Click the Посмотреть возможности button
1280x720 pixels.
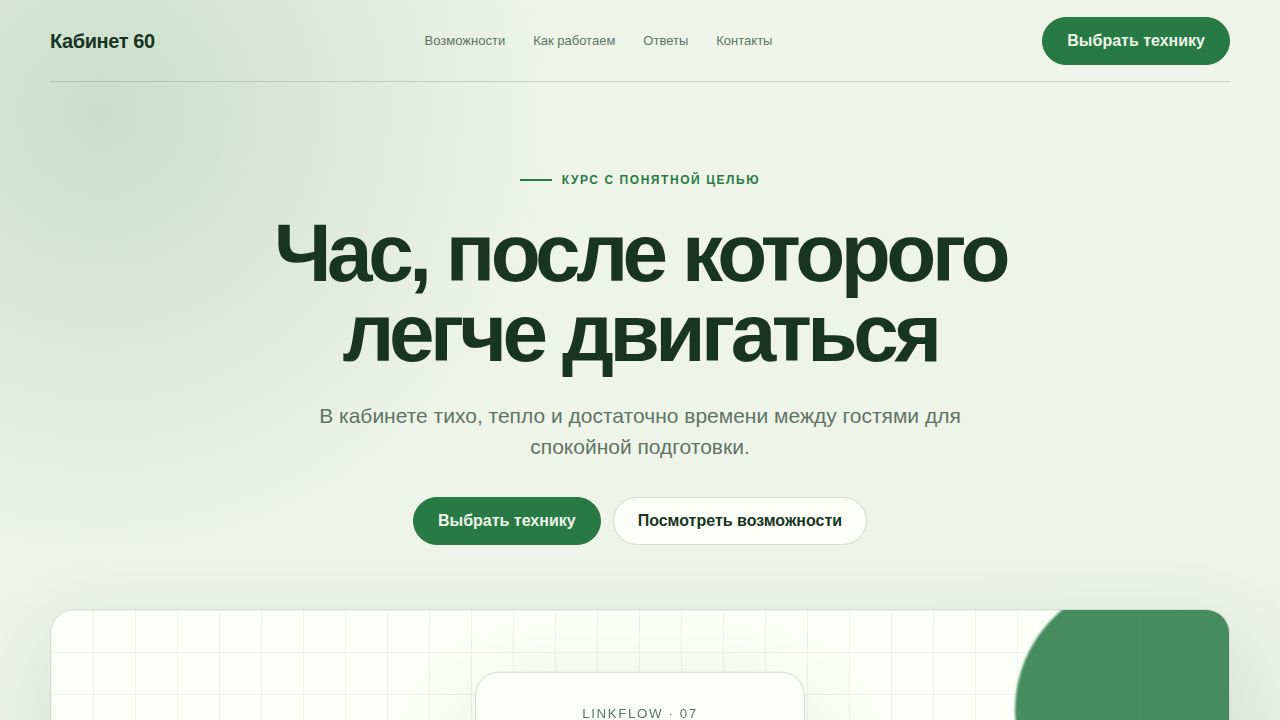(x=740, y=521)
